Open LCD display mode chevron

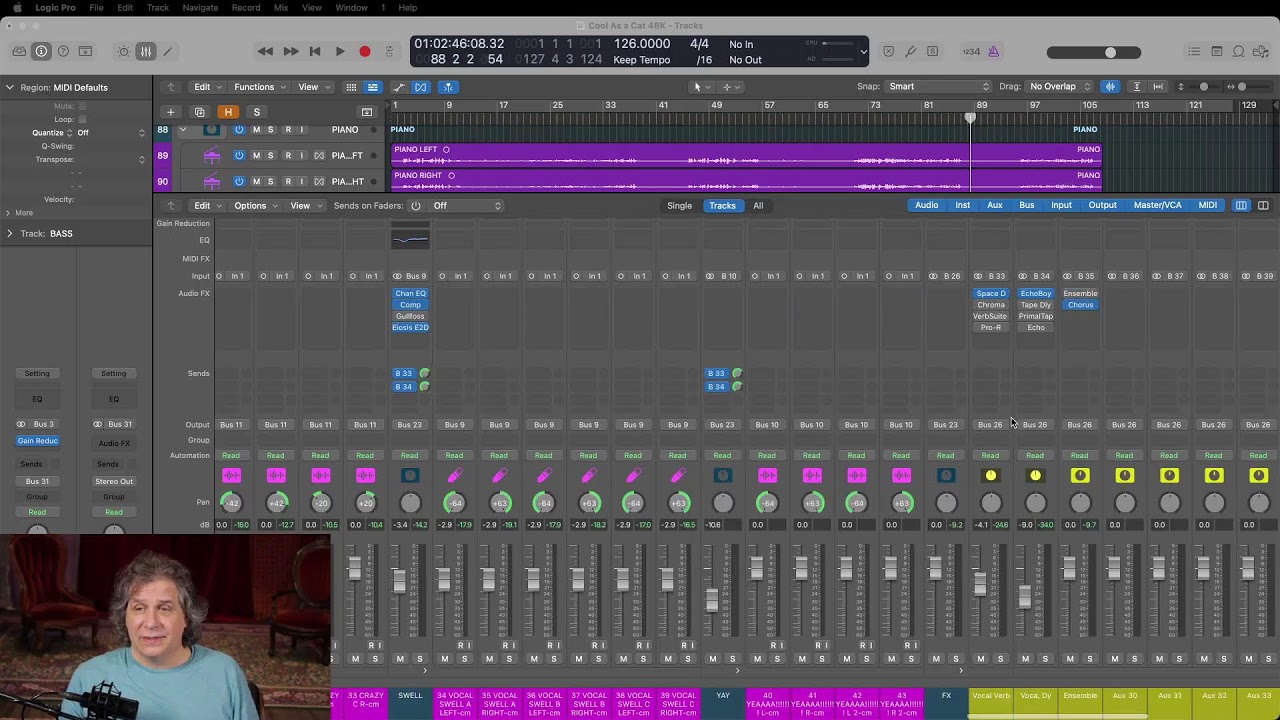pyautogui.click(x=864, y=51)
